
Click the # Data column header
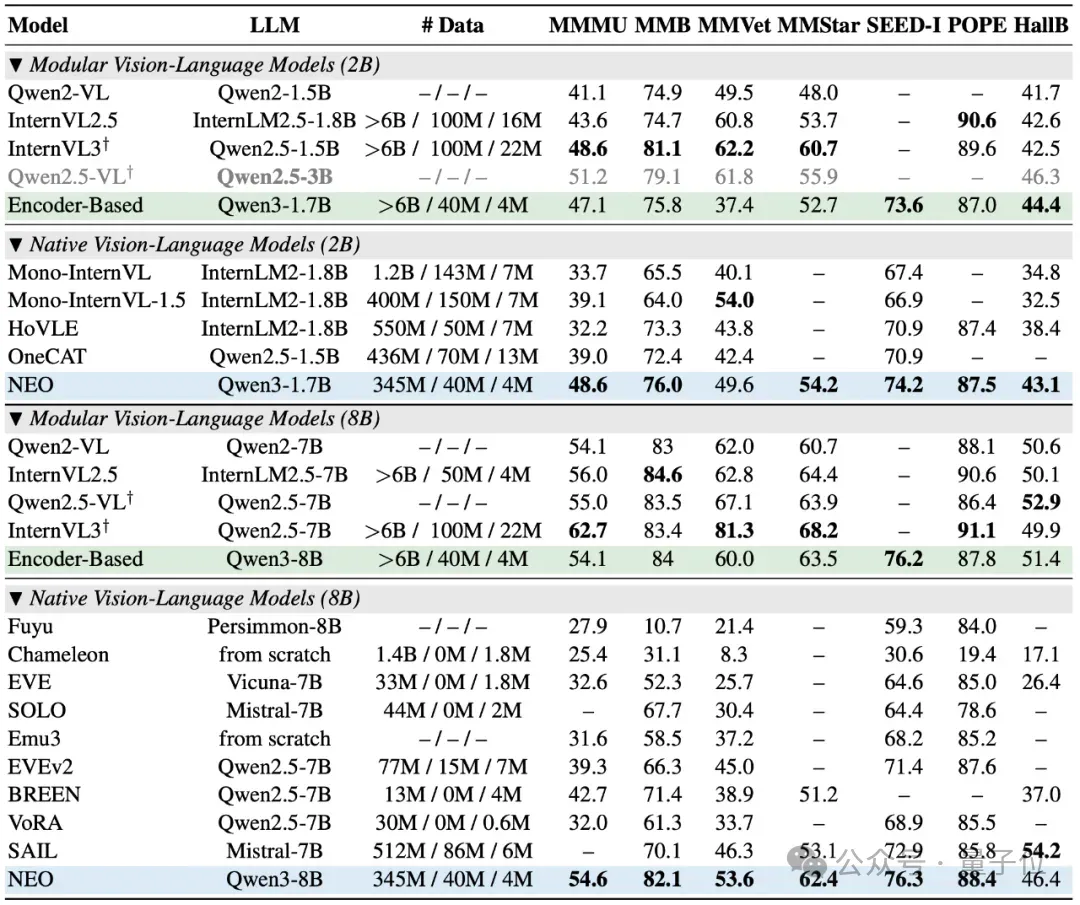click(x=453, y=25)
